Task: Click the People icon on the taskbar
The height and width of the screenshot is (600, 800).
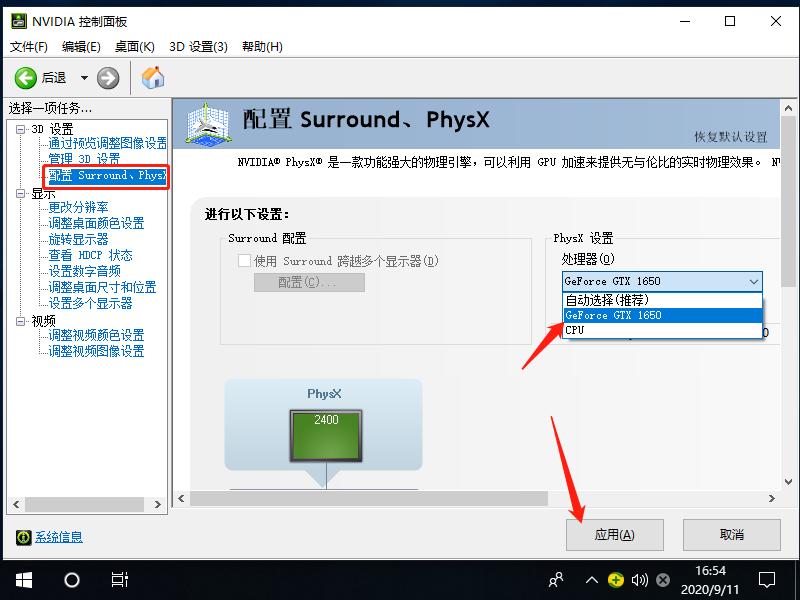Action: coord(554,578)
